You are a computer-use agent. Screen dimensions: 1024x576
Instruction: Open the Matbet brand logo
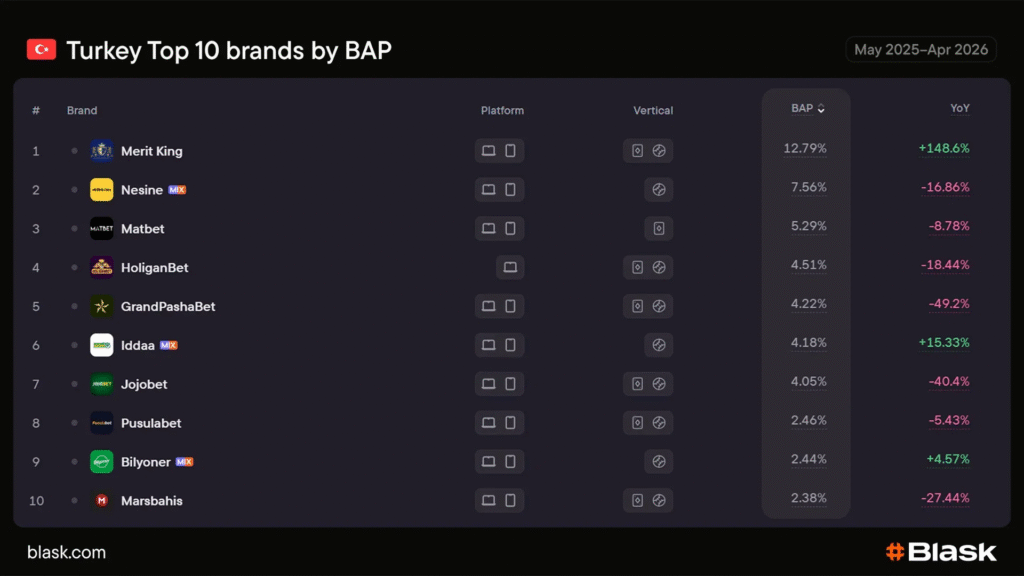tap(101, 229)
